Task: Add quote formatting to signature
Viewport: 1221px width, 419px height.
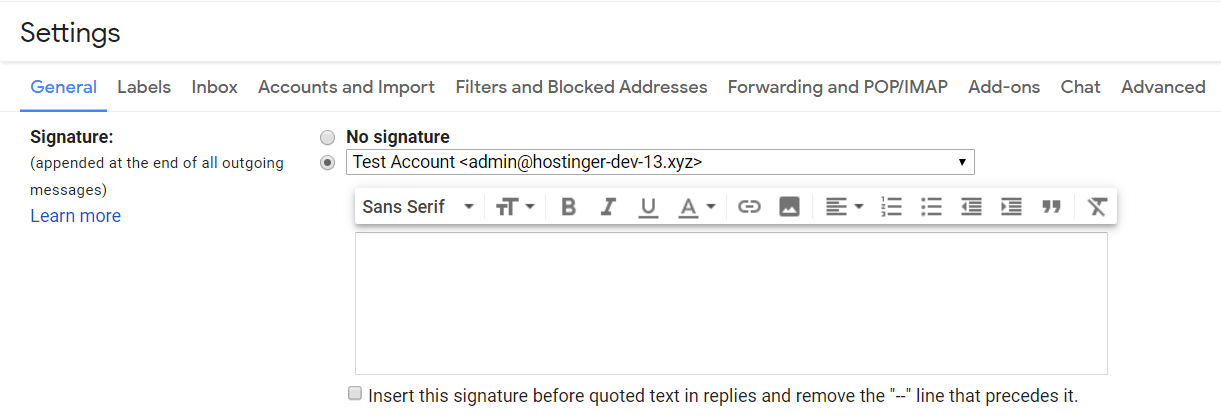Action: [1051, 207]
